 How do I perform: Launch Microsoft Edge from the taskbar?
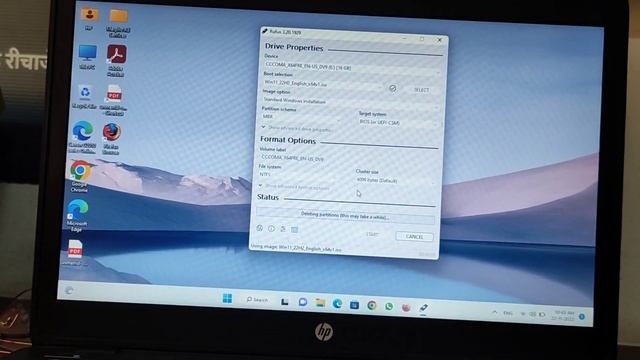337,304
